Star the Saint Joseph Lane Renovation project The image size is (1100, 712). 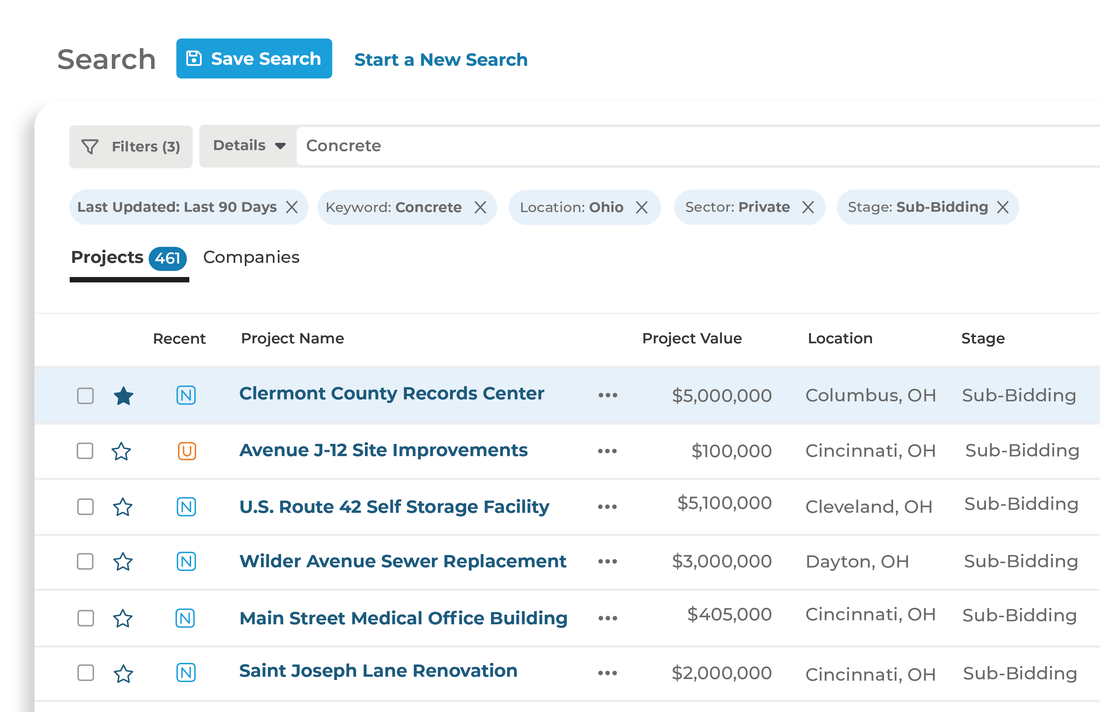(123, 673)
